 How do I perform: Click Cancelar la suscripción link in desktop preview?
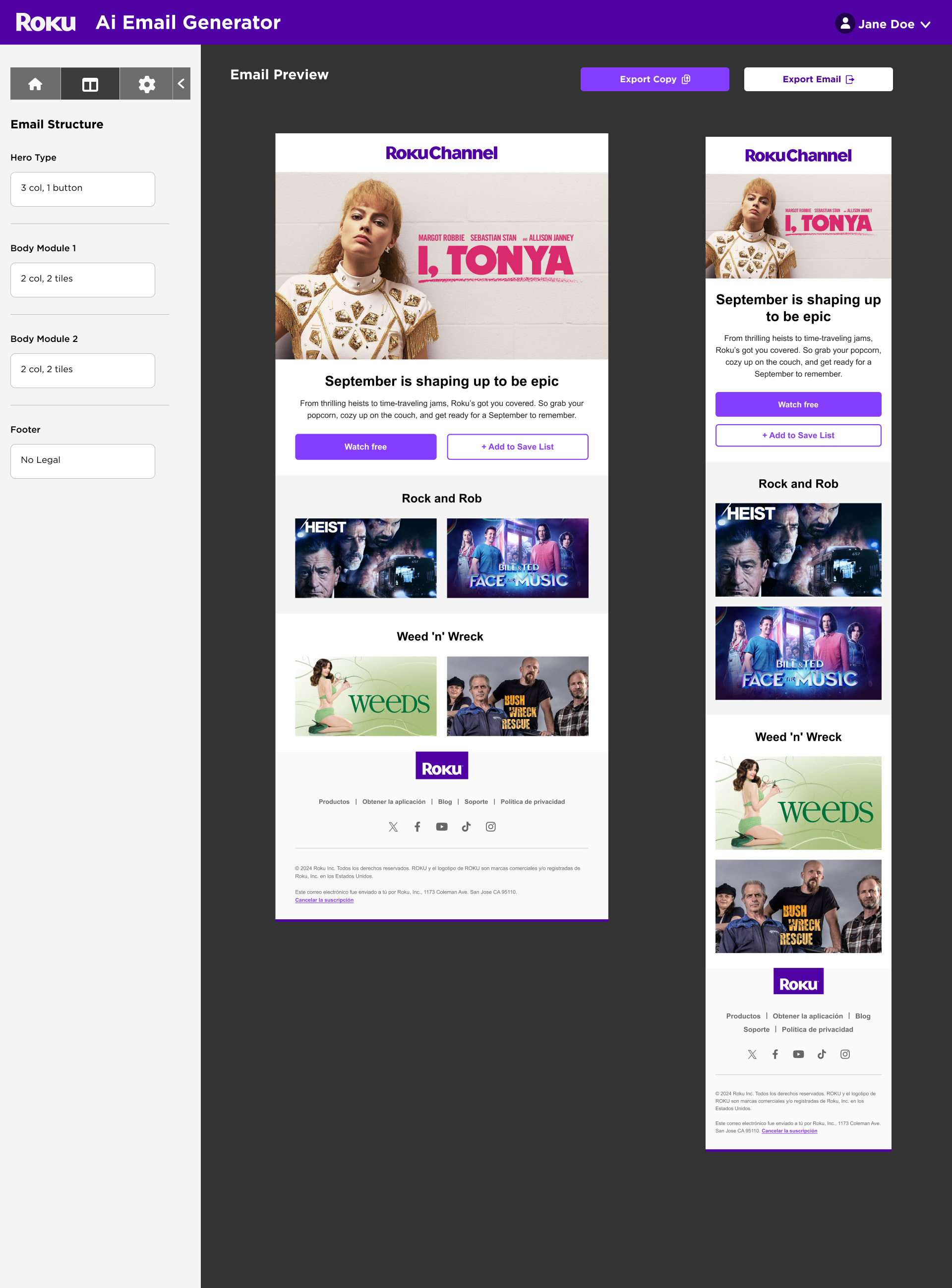coord(324,900)
